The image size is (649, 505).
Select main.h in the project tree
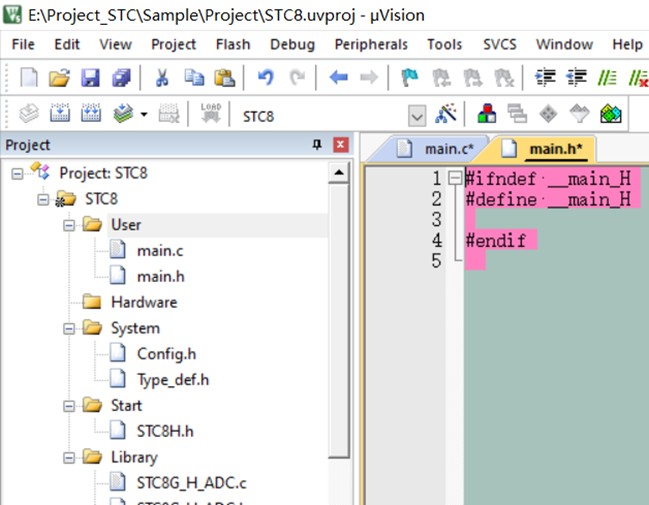click(x=161, y=277)
